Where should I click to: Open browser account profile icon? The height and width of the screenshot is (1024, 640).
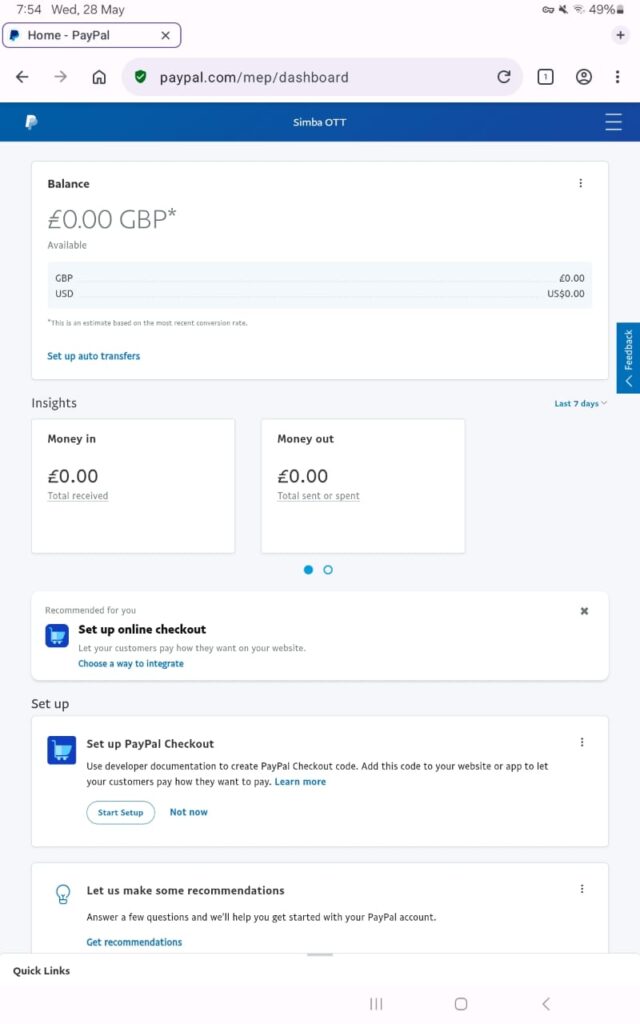pos(584,77)
